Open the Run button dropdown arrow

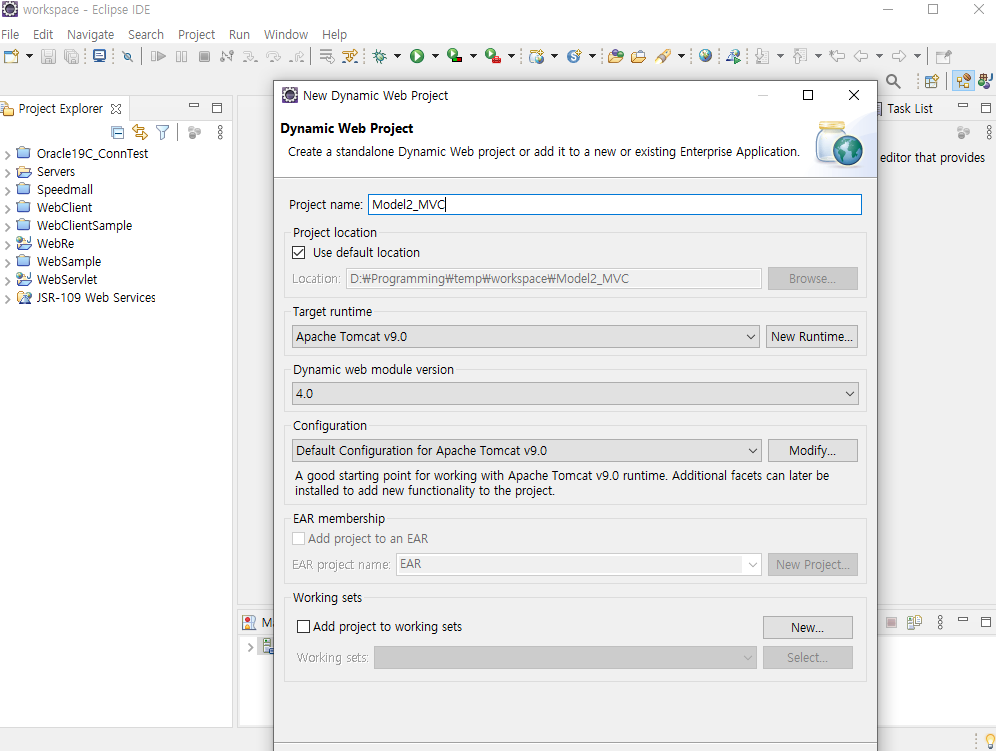pyautogui.click(x=435, y=57)
